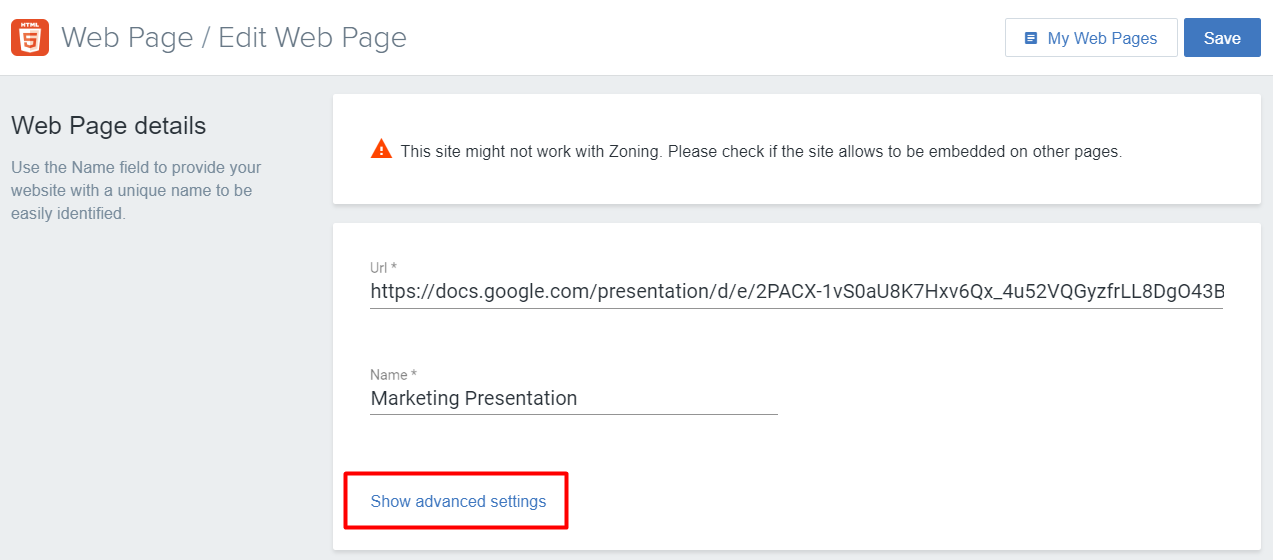Image resolution: width=1273 pixels, height=560 pixels.
Task: Click the list icon inside My Web Pages
Action: click(1031, 38)
